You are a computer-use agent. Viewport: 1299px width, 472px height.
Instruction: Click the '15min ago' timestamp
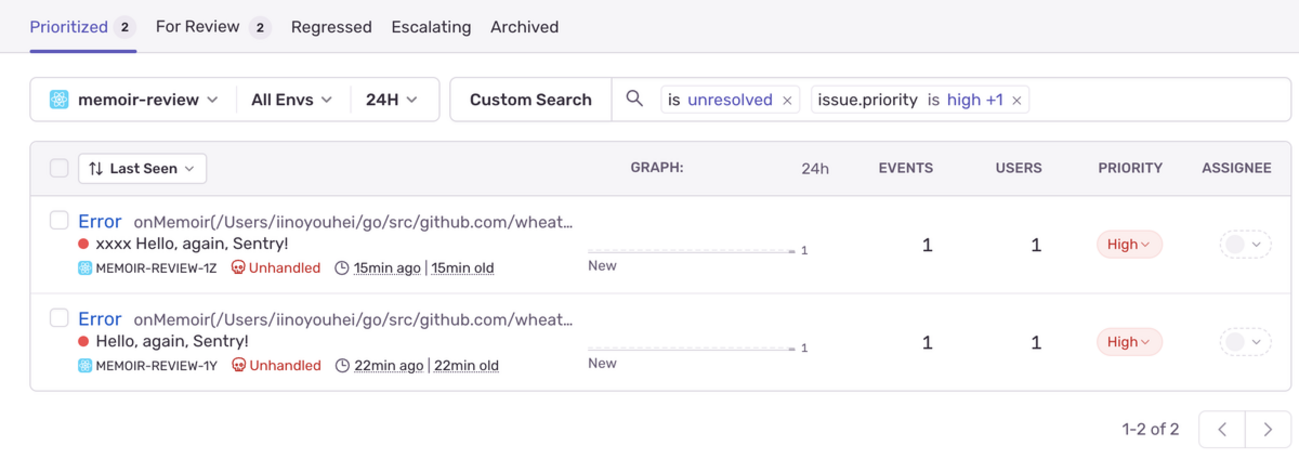coord(388,268)
